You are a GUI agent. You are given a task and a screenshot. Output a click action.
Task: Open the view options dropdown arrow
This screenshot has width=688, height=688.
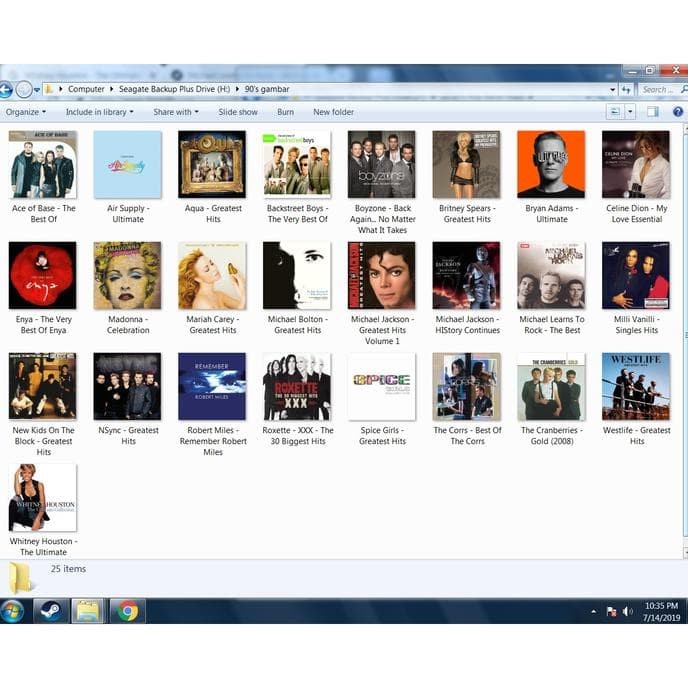631,112
